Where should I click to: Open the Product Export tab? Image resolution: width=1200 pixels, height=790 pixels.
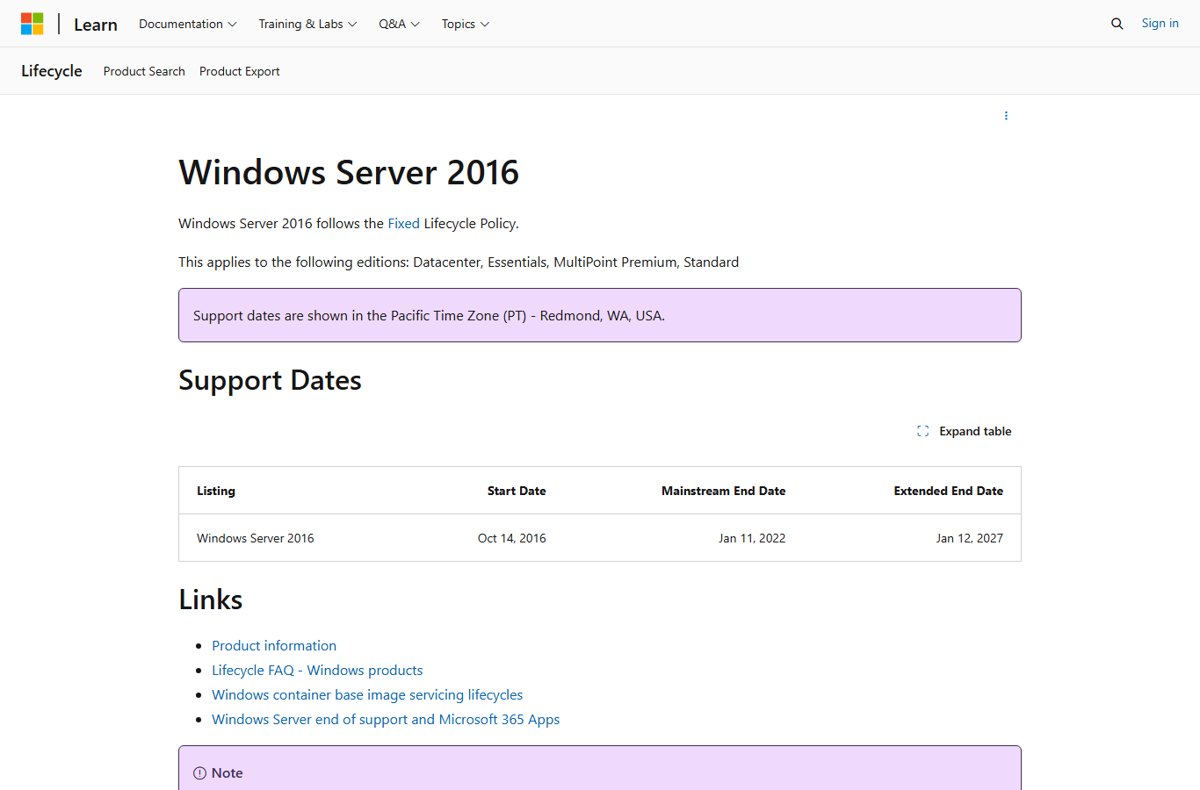[239, 71]
